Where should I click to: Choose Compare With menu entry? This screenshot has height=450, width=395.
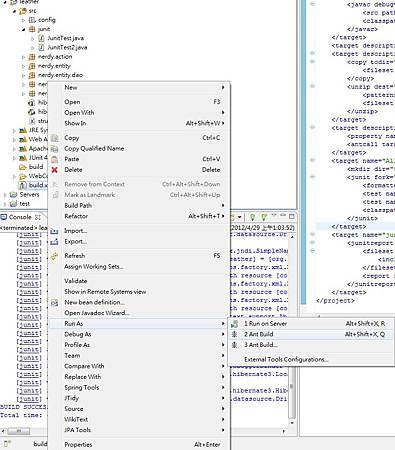pos(139,366)
